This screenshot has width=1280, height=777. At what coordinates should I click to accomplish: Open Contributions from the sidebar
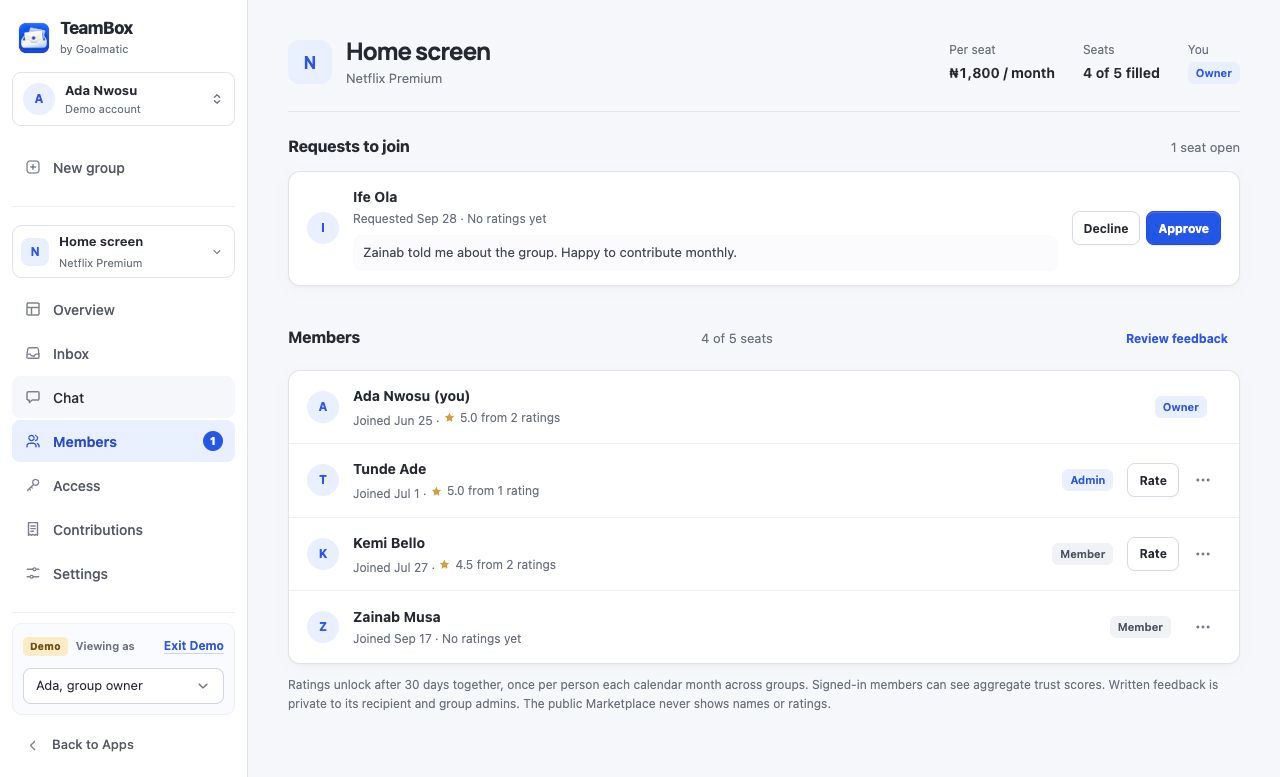coord(123,530)
